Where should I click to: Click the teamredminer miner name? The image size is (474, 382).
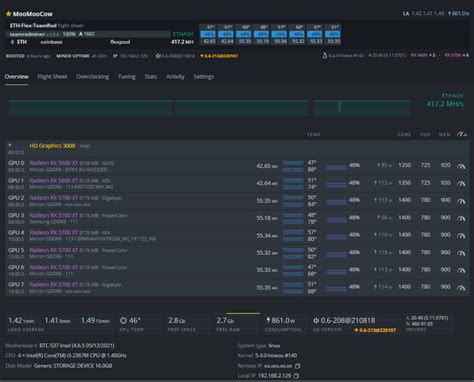pyautogui.click(x=27, y=34)
